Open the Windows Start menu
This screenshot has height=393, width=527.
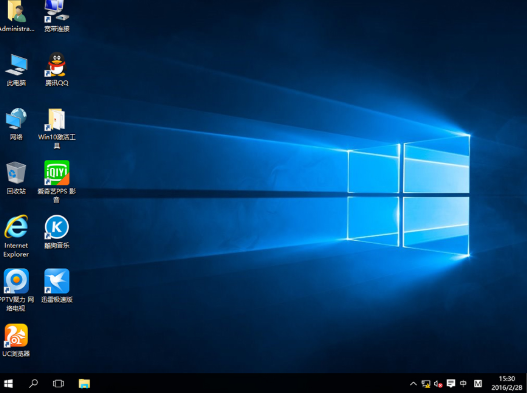[x=8, y=383]
